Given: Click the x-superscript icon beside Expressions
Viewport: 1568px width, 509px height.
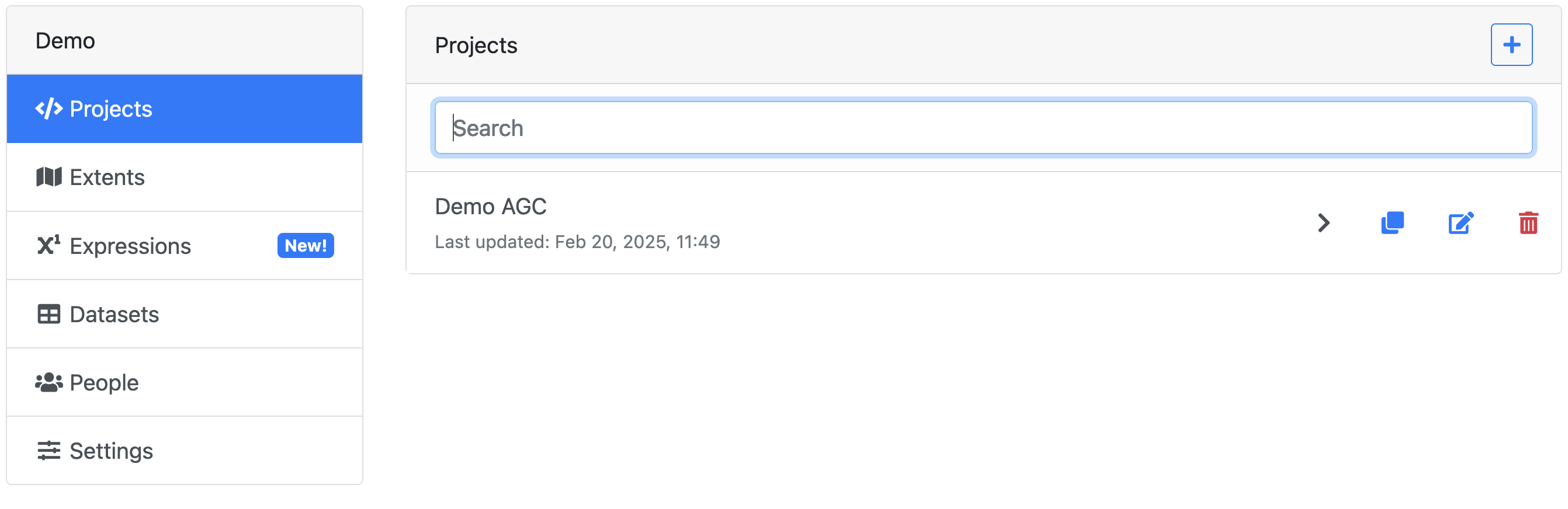Looking at the screenshot, I should pos(48,245).
